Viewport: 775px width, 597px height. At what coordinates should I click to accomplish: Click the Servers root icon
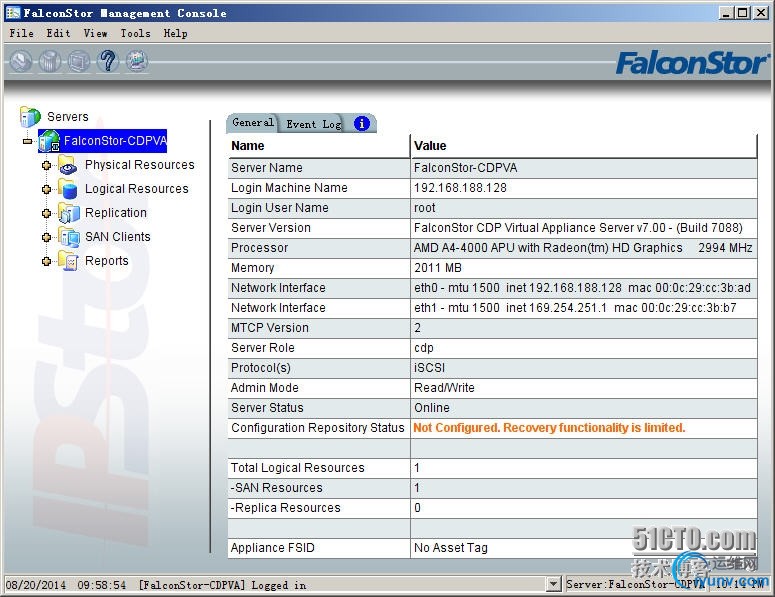coord(30,117)
